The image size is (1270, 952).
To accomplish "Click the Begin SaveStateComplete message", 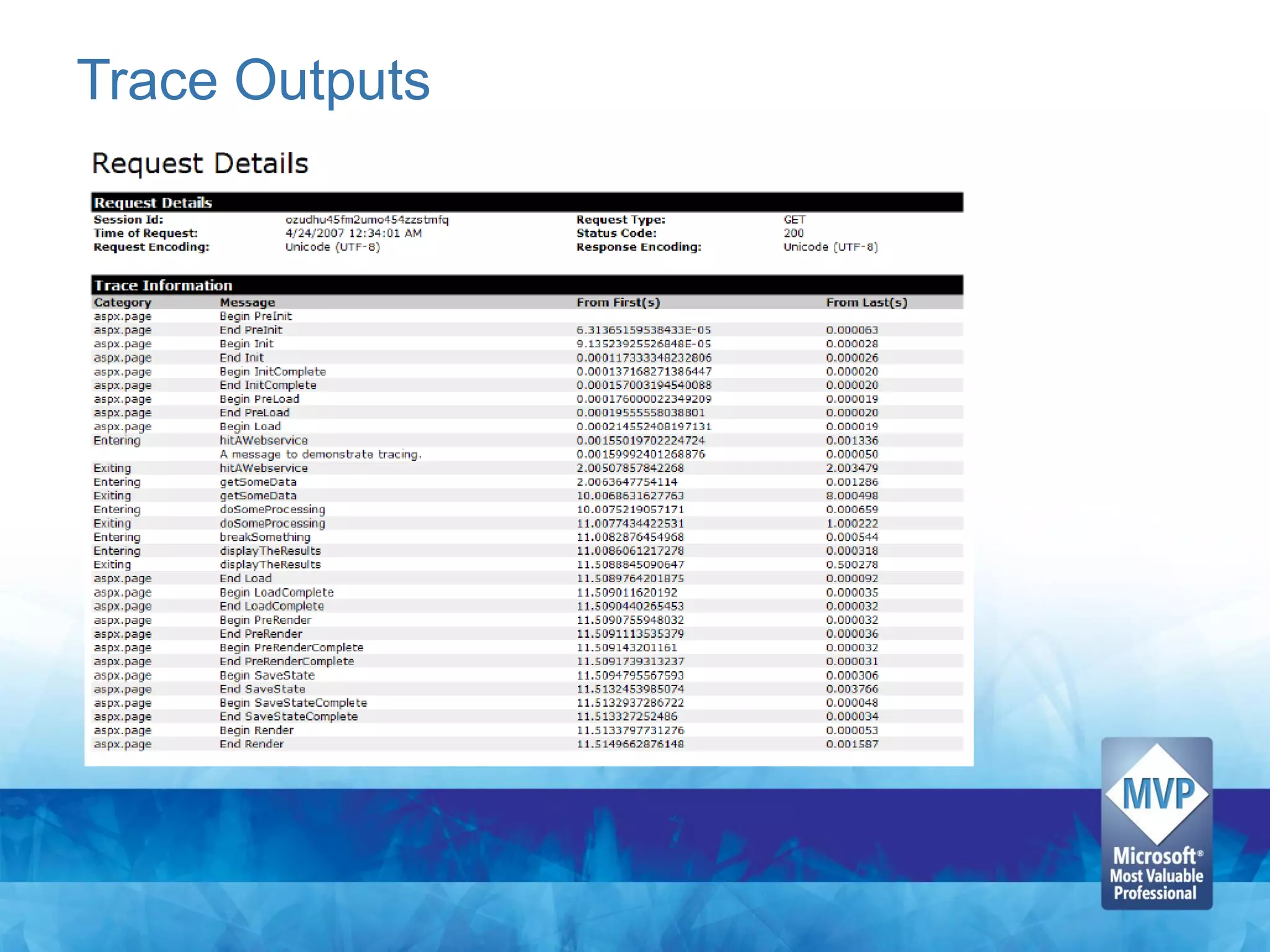I will [x=293, y=703].
